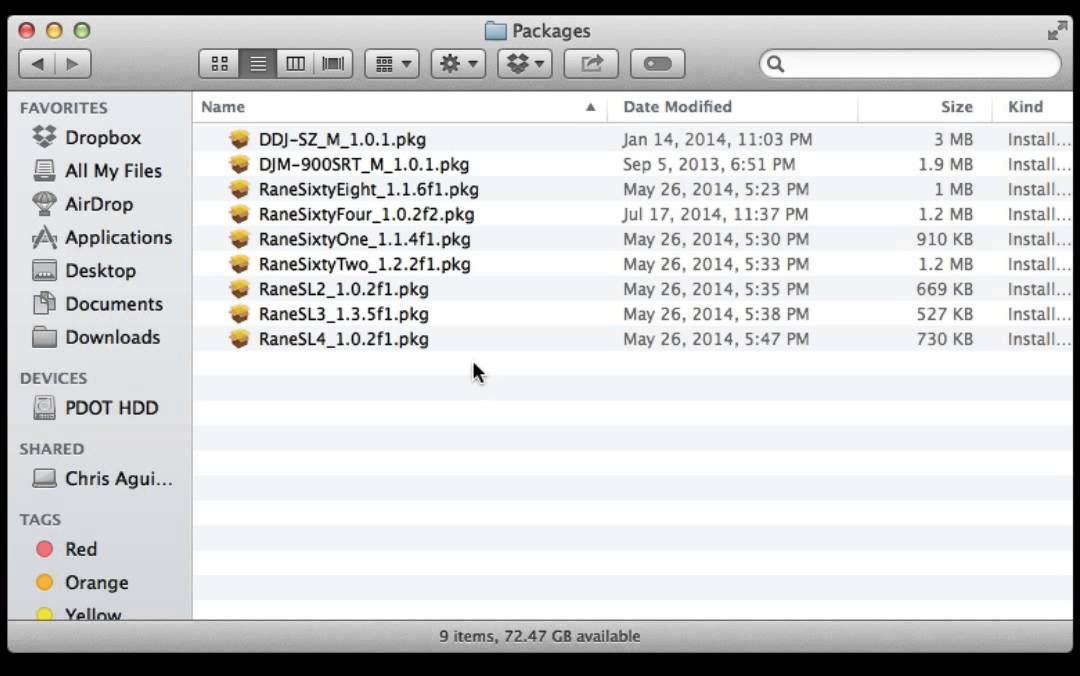Click package icon of DJM-900SRT_M_1.0.1.pkg

(239, 164)
